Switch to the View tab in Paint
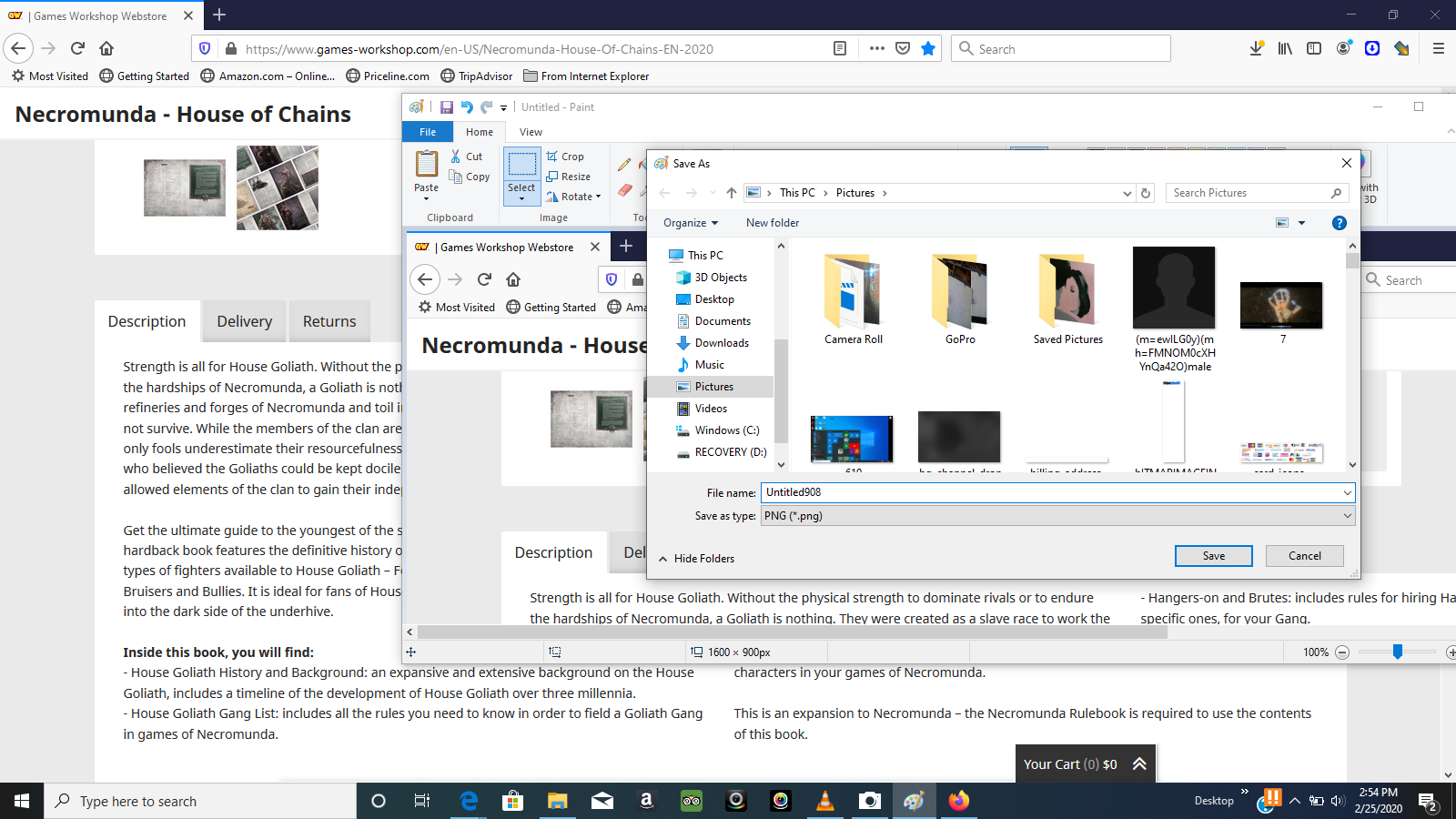The height and width of the screenshot is (819, 1456). click(x=531, y=132)
